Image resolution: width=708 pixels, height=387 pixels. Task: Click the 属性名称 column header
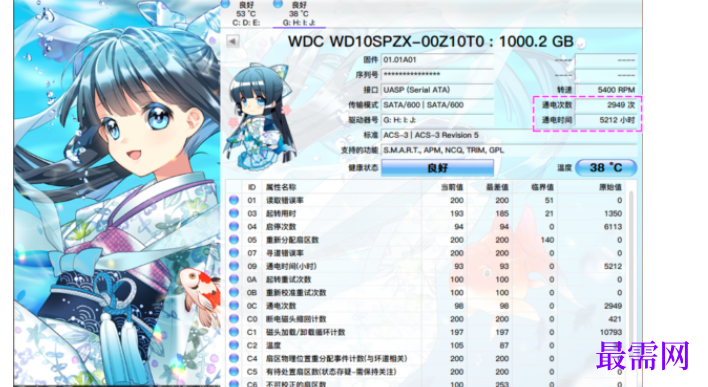(x=281, y=187)
